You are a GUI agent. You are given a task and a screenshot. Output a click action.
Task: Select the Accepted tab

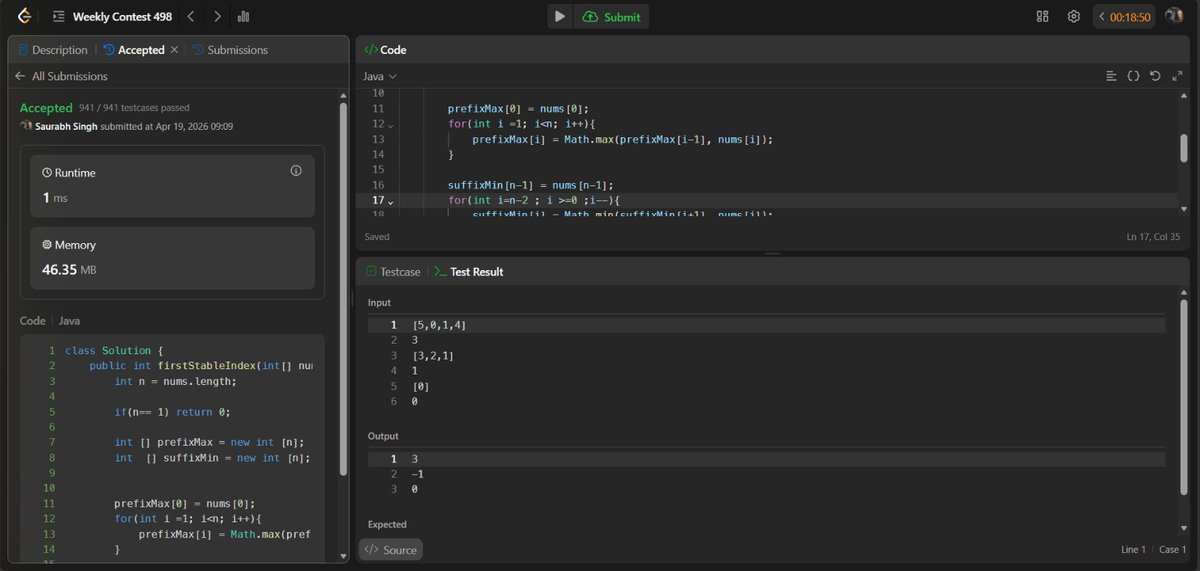[134, 50]
